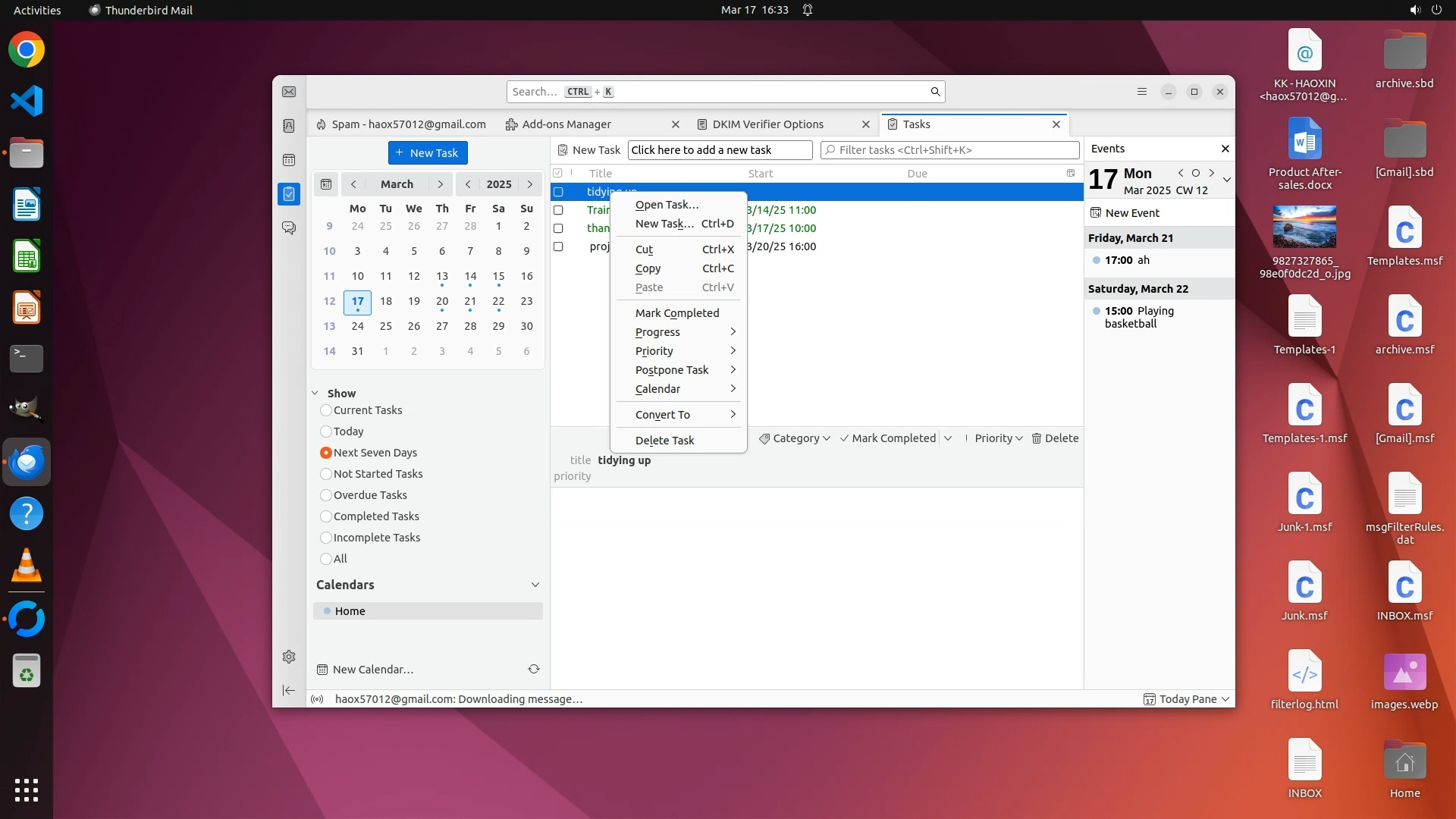Viewport: 1456px width, 819px height.
Task: Switch to Calendar view from sidebar
Action: tap(289, 160)
